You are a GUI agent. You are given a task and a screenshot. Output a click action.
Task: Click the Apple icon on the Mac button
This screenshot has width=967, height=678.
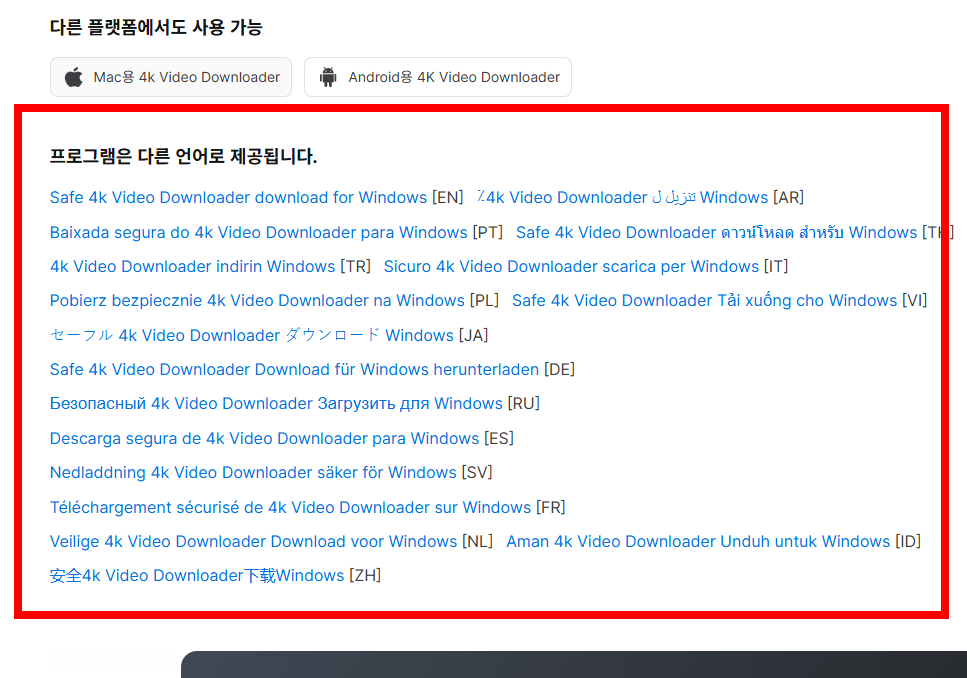[74, 76]
